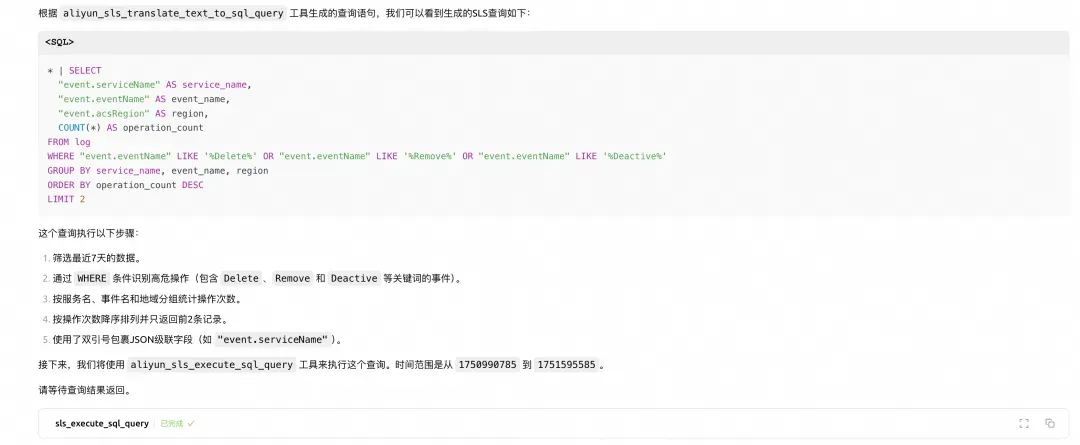Click the inline WHERE code tag
Viewport: 1080px width, 445px height.
[x=92, y=279]
